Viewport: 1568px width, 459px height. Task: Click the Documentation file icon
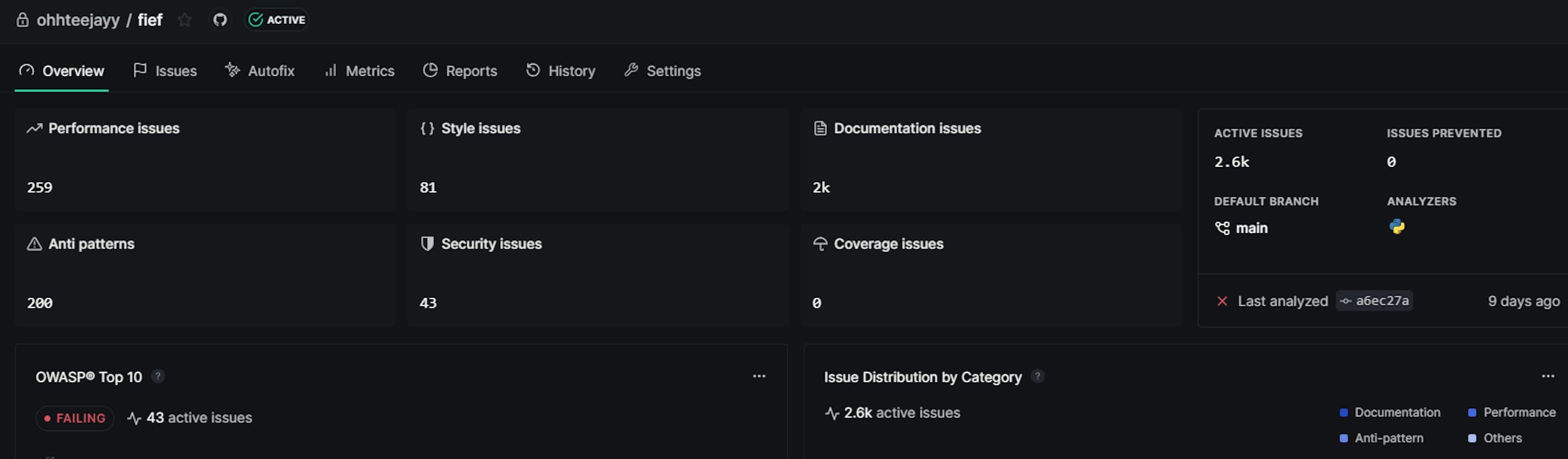click(820, 129)
